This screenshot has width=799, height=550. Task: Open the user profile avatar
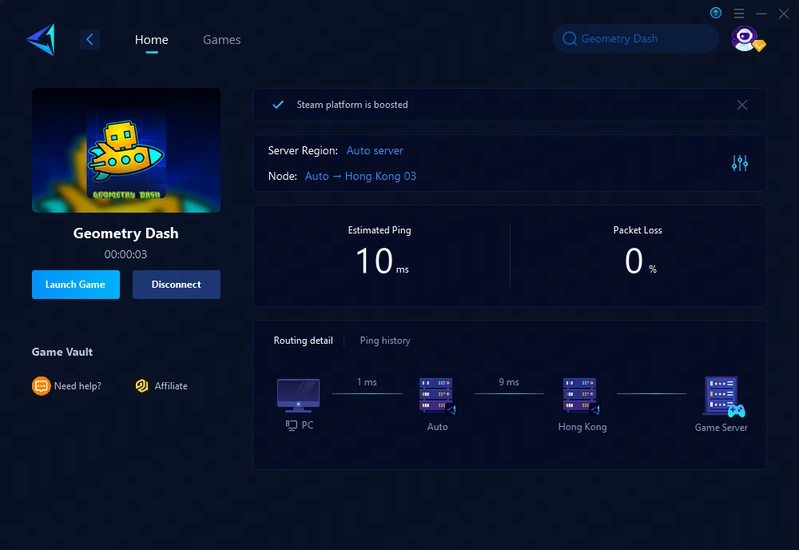click(x=744, y=39)
